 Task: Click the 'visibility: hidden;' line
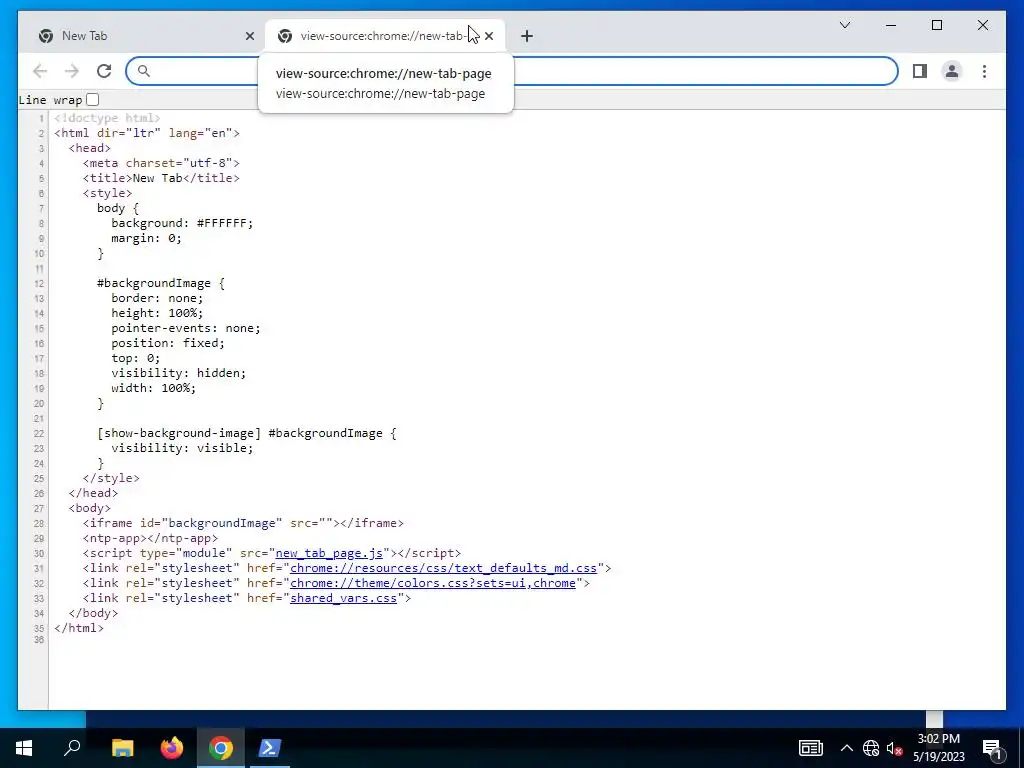coord(178,374)
